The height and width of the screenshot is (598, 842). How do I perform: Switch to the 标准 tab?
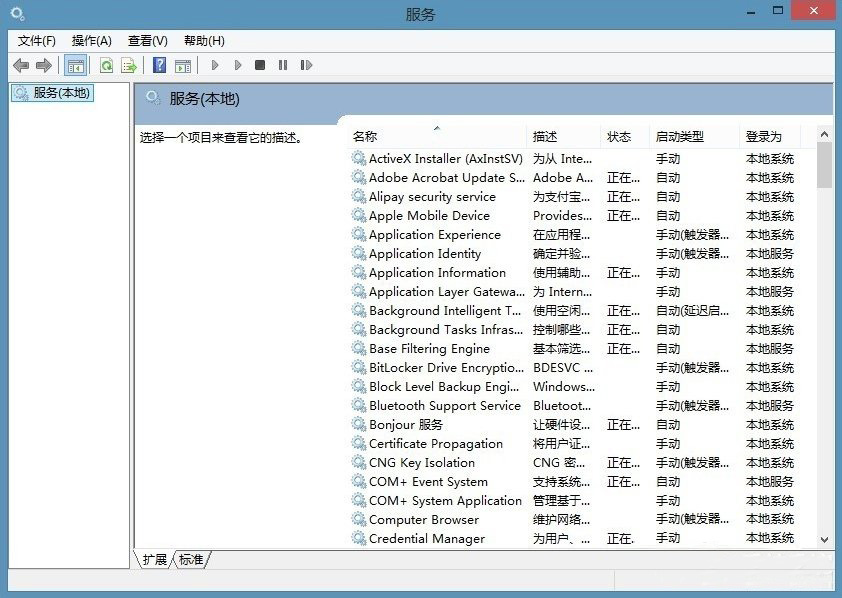190,560
